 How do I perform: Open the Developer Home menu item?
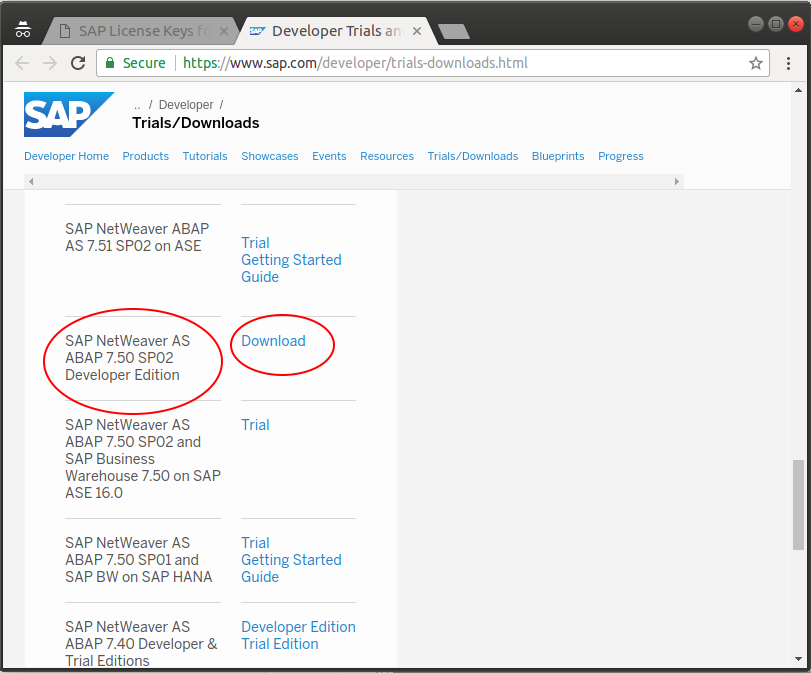click(x=66, y=156)
